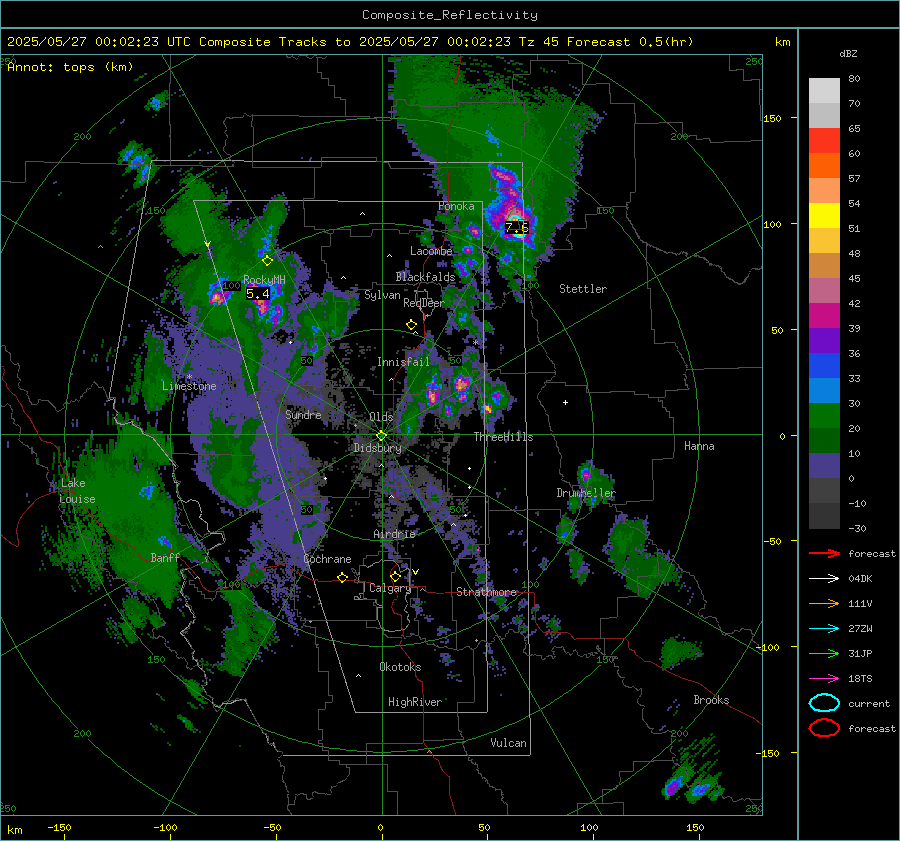Image resolution: width=900 pixels, height=841 pixels.
Task: Select the blue 33-36 dBZ swatch
Action: pos(824,365)
